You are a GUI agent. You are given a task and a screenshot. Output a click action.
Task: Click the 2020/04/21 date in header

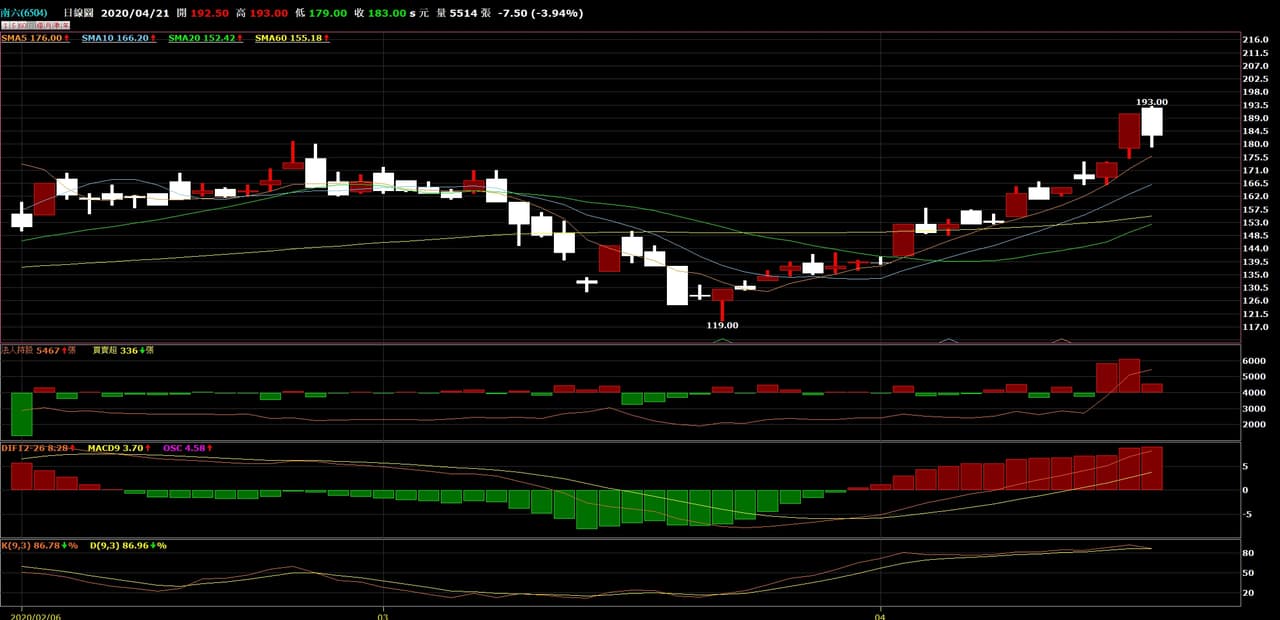[x=136, y=13]
